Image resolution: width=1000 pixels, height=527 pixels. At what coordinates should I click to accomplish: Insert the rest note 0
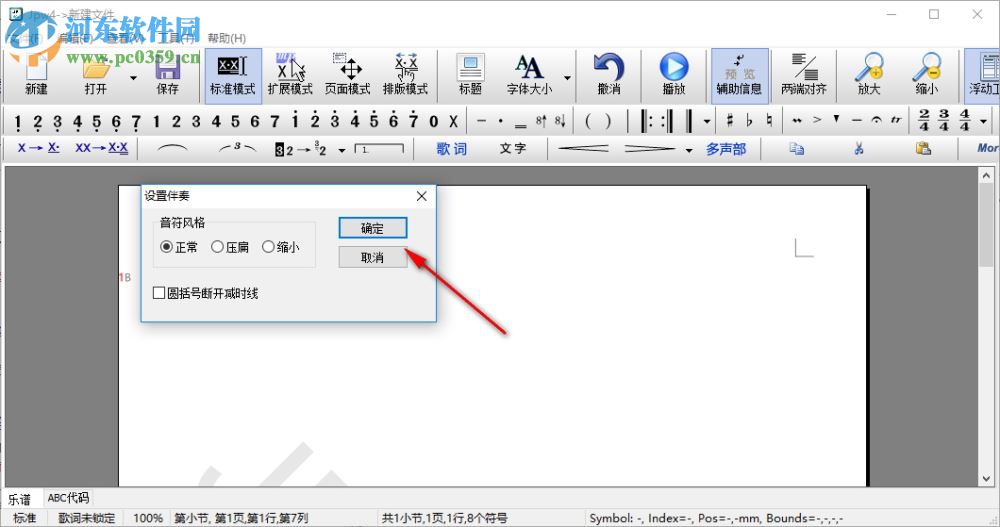pyautogui.click(x=434, y=121)
